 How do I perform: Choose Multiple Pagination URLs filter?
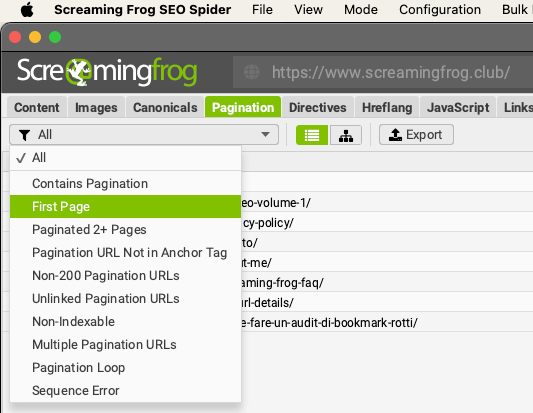pos(125,344)
